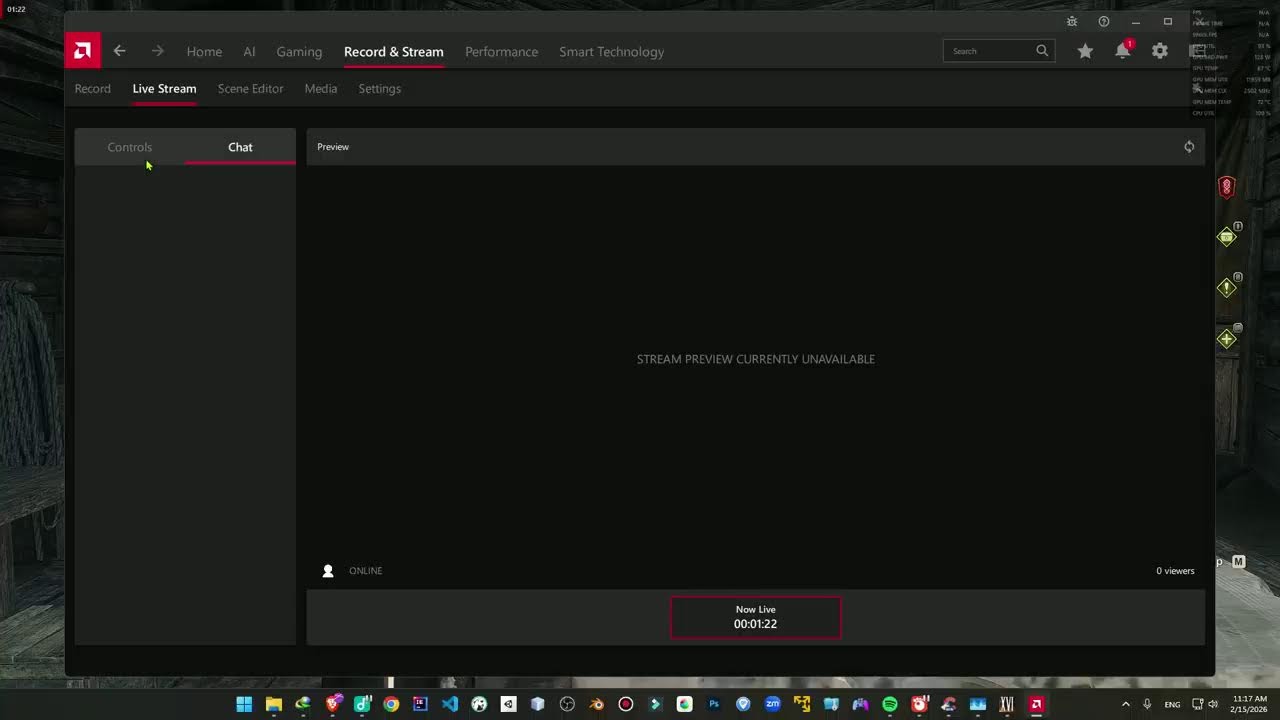Open Windows Start menu
The height and width of the screenshot is (720, 1280).
click(x=244, y=704)
